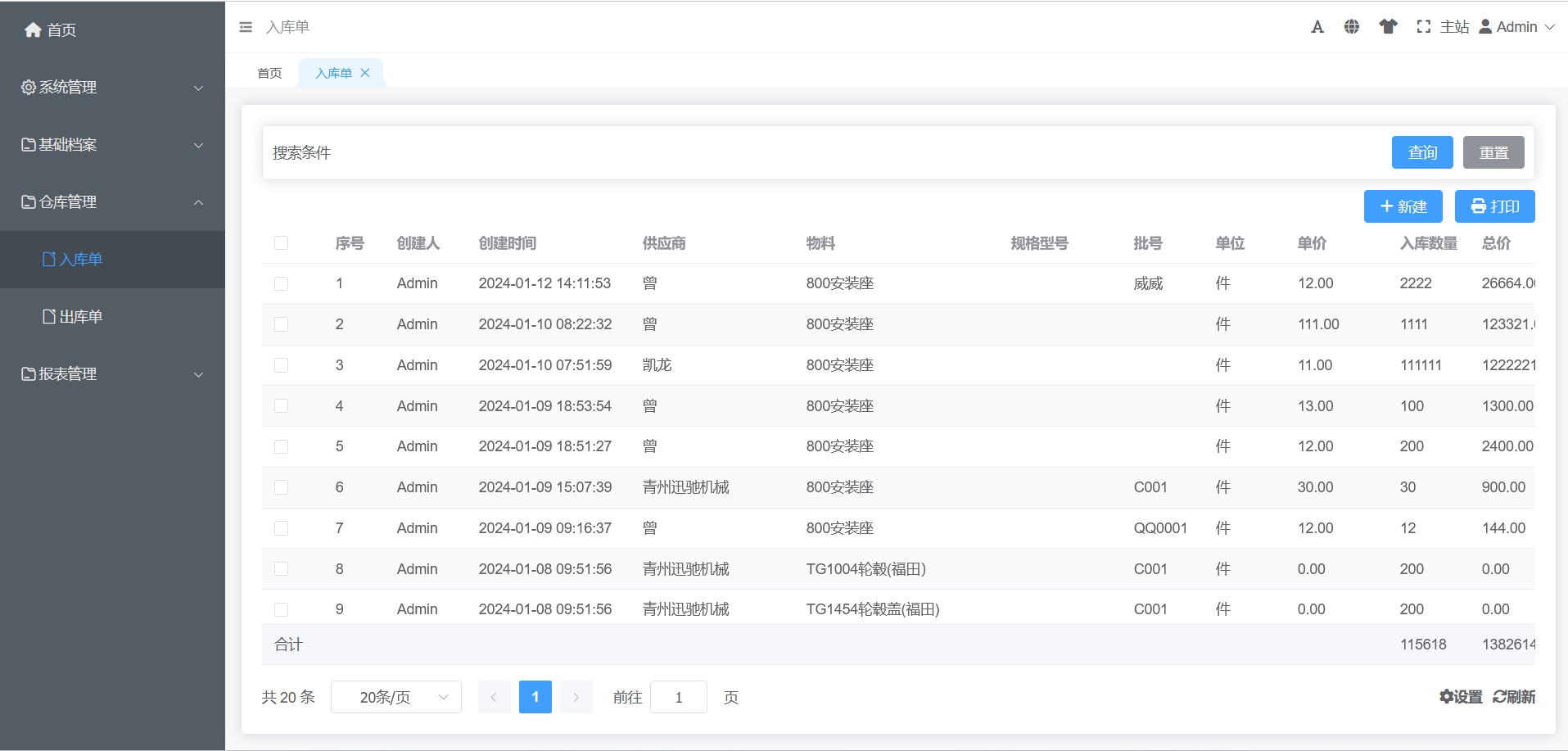Click supplier 凯龙 in row 3

tap(657, 365)
